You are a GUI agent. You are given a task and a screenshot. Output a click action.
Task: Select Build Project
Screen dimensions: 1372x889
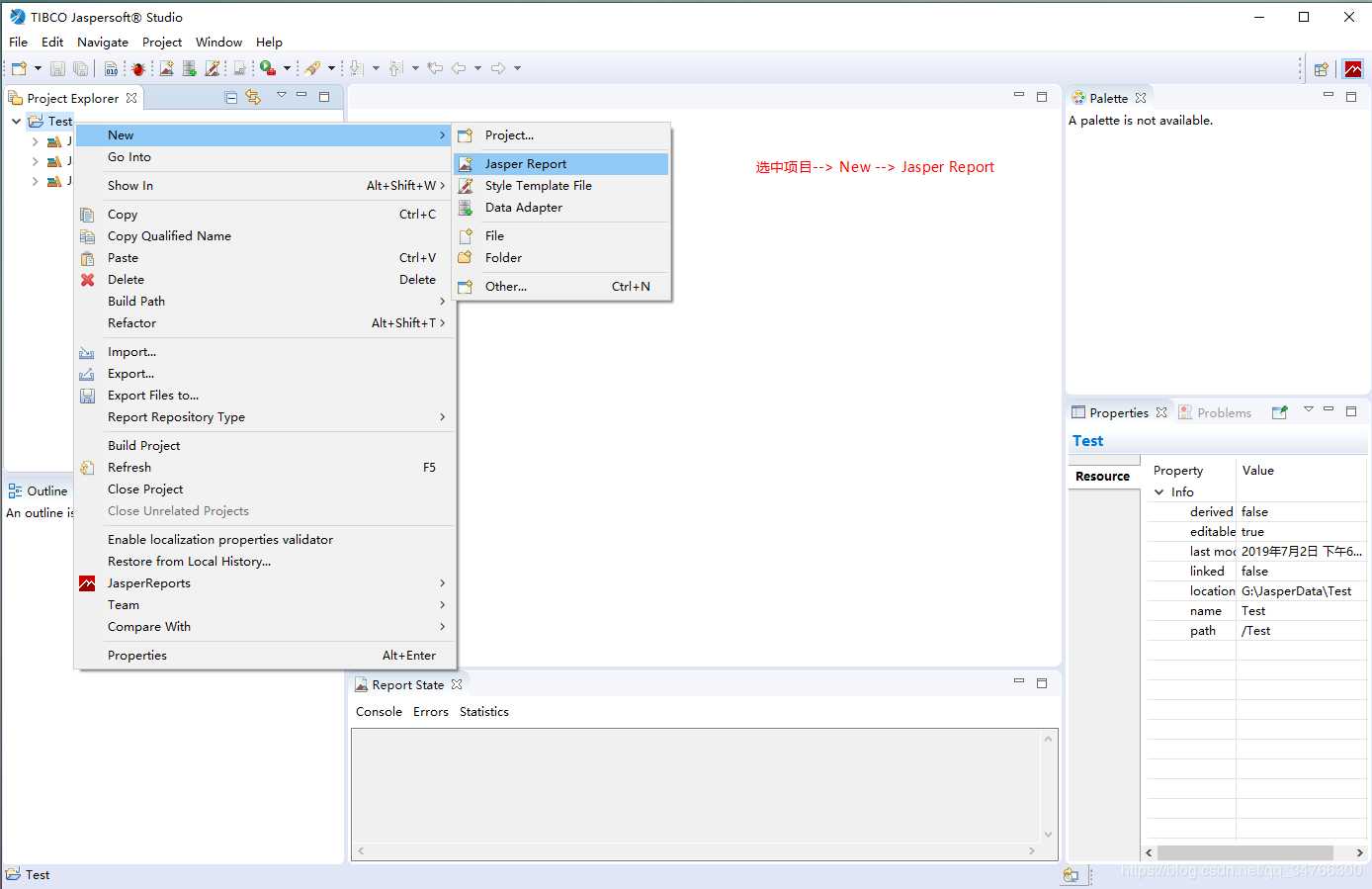coord(265,445)
